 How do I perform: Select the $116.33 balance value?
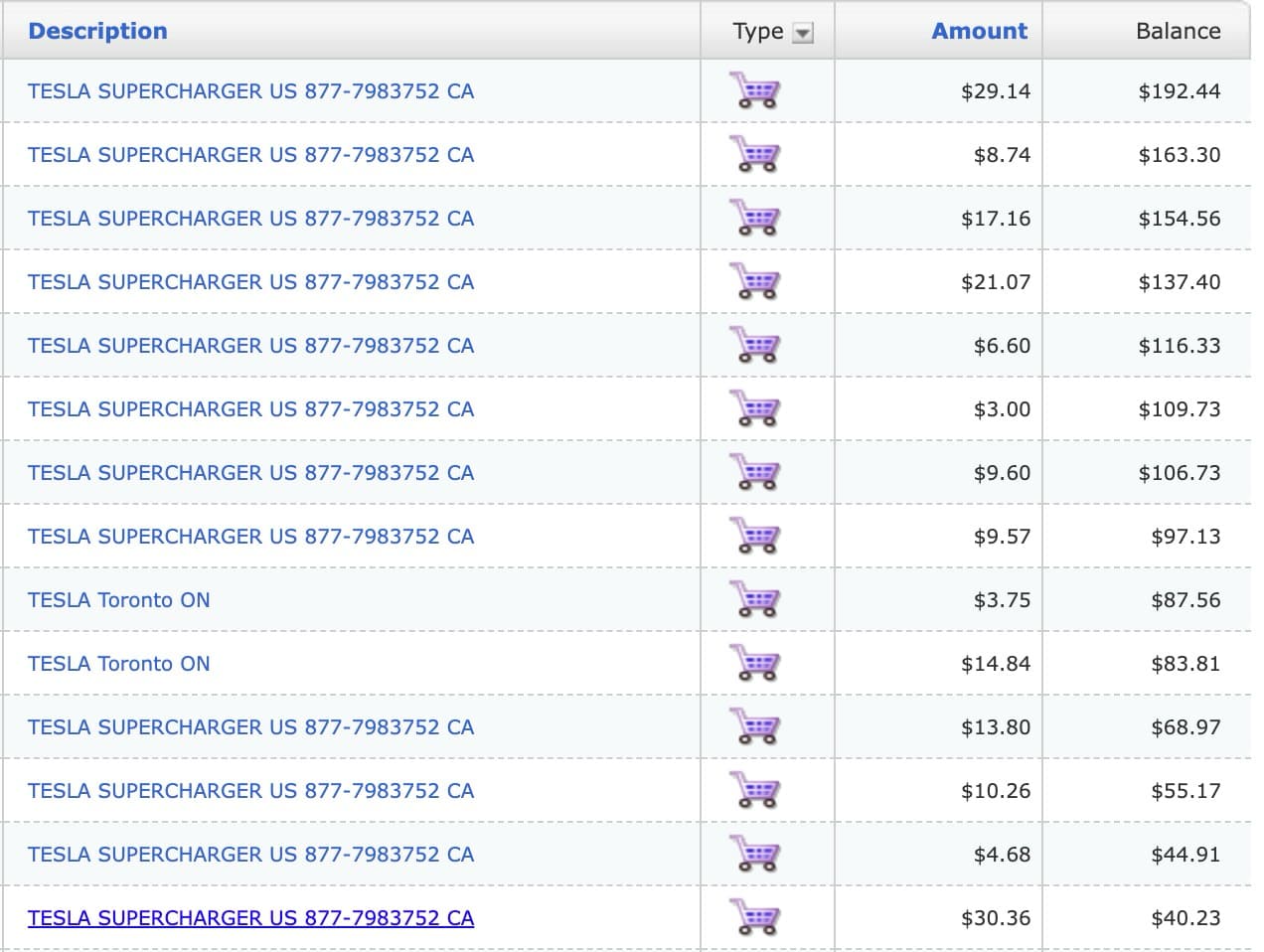1180,346
